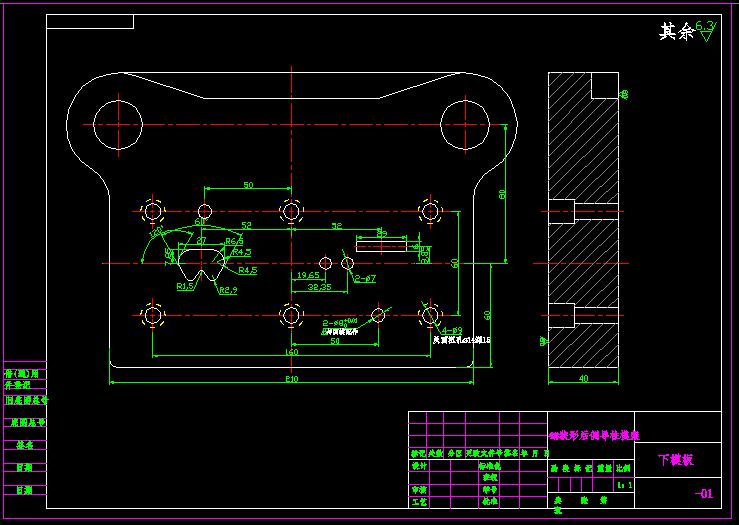Screen dimensions: 739x525
Task: Select the 40 thickness dimension under section view
Action: [583, 378]
